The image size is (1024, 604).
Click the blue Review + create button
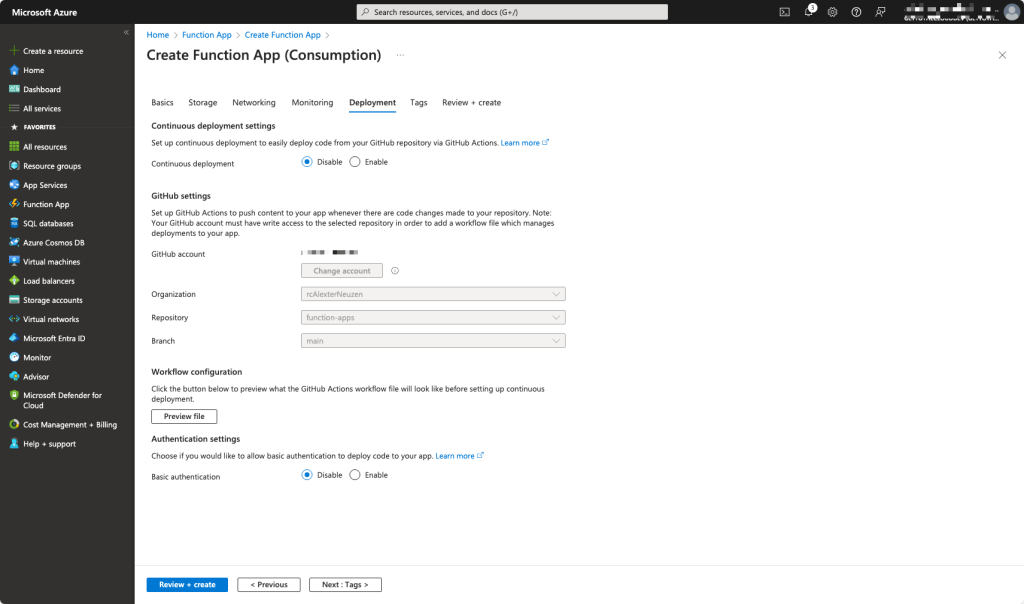(x=187, y=584)
